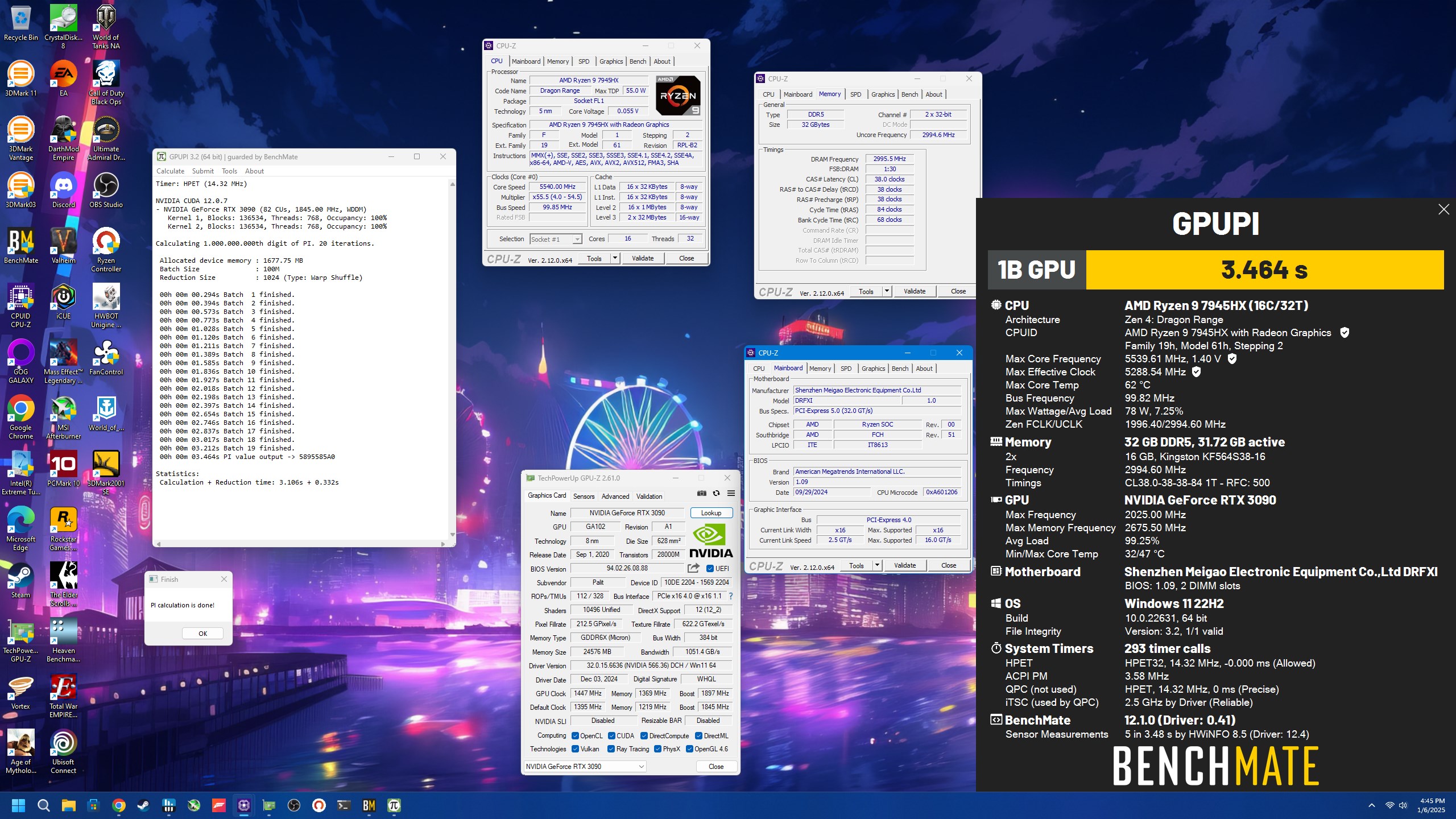Click Lookup button in GPU-Z
This screenshot has height=819, width=1456.
(711, 513)
